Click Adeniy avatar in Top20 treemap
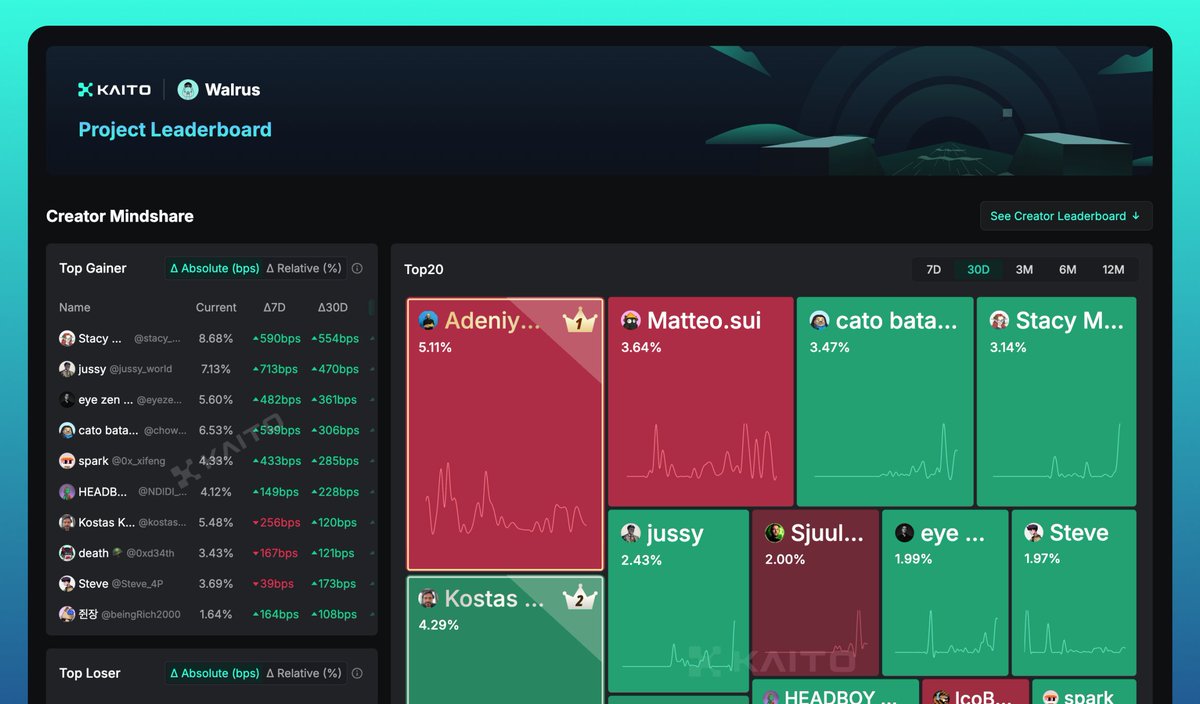Image resolution: width=1200 pixels, height=704 pixels. [x=428, y=320]
